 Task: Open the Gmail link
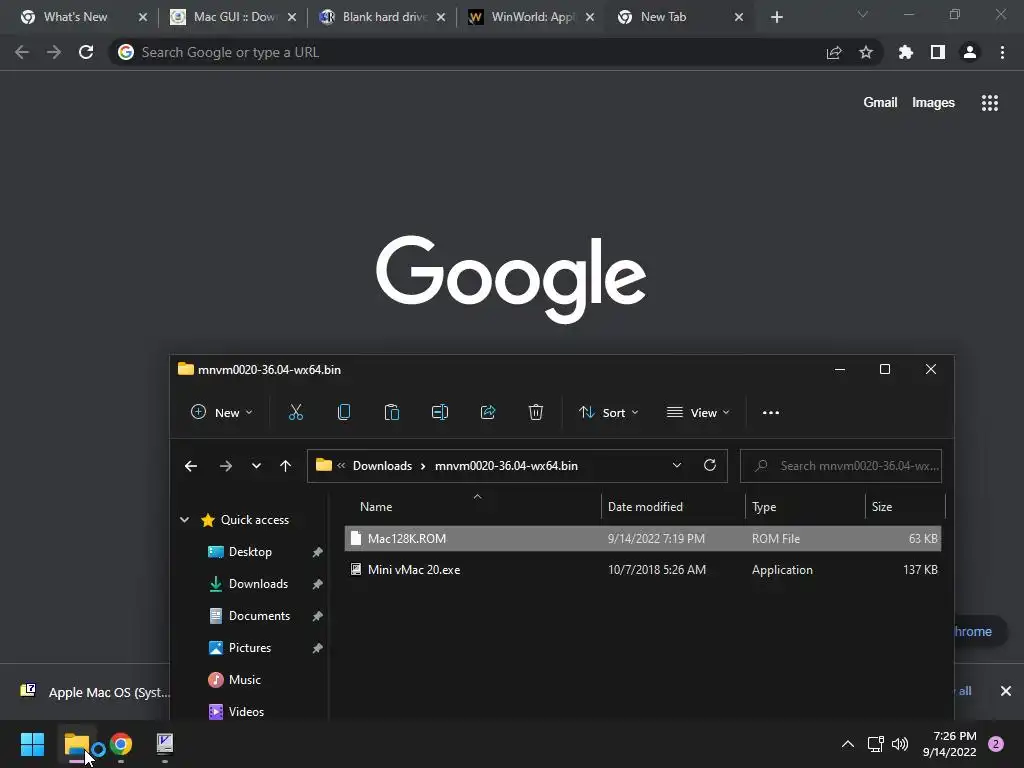880,103
